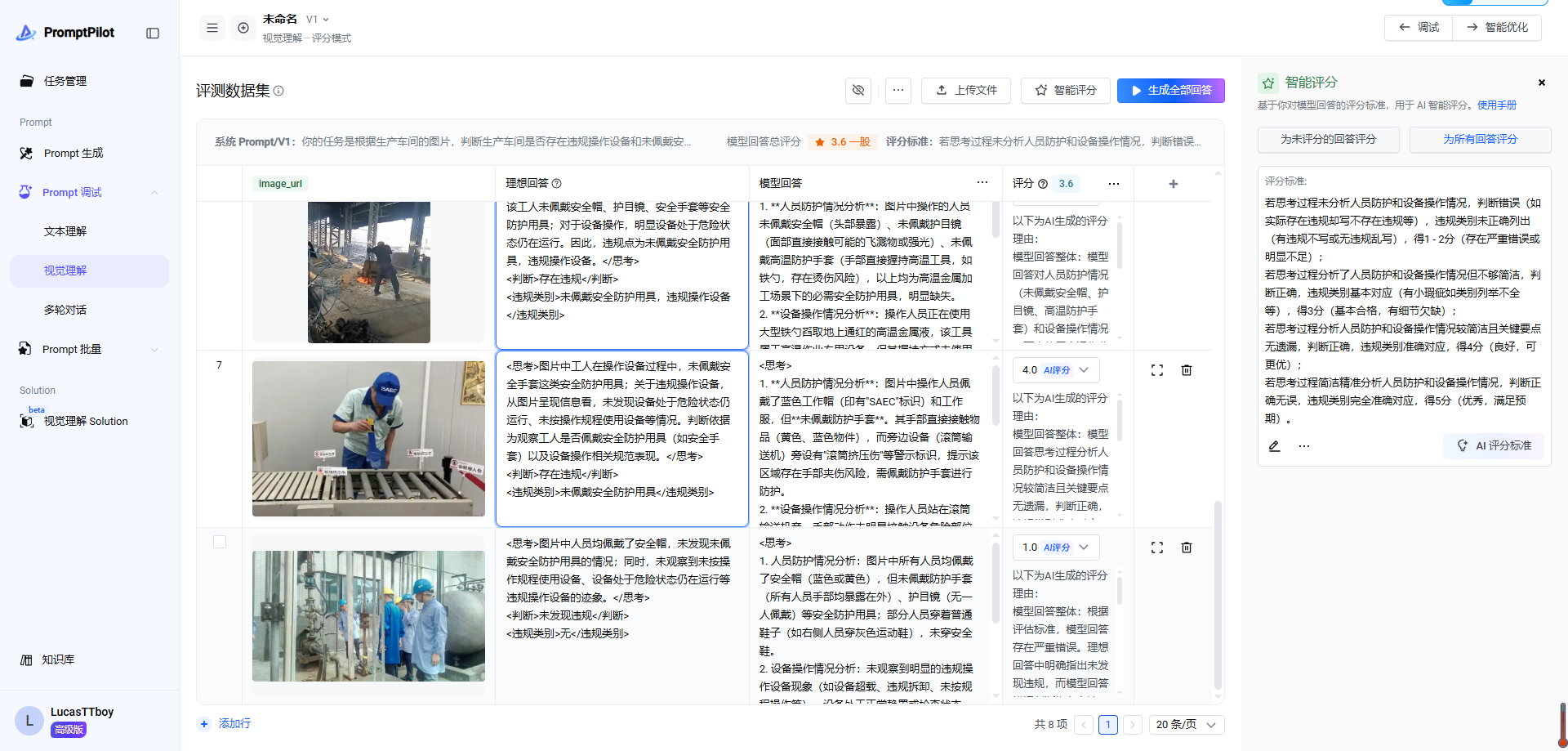
Task: Click the edit pencil under 评分标准
Action: [1274, 446]
